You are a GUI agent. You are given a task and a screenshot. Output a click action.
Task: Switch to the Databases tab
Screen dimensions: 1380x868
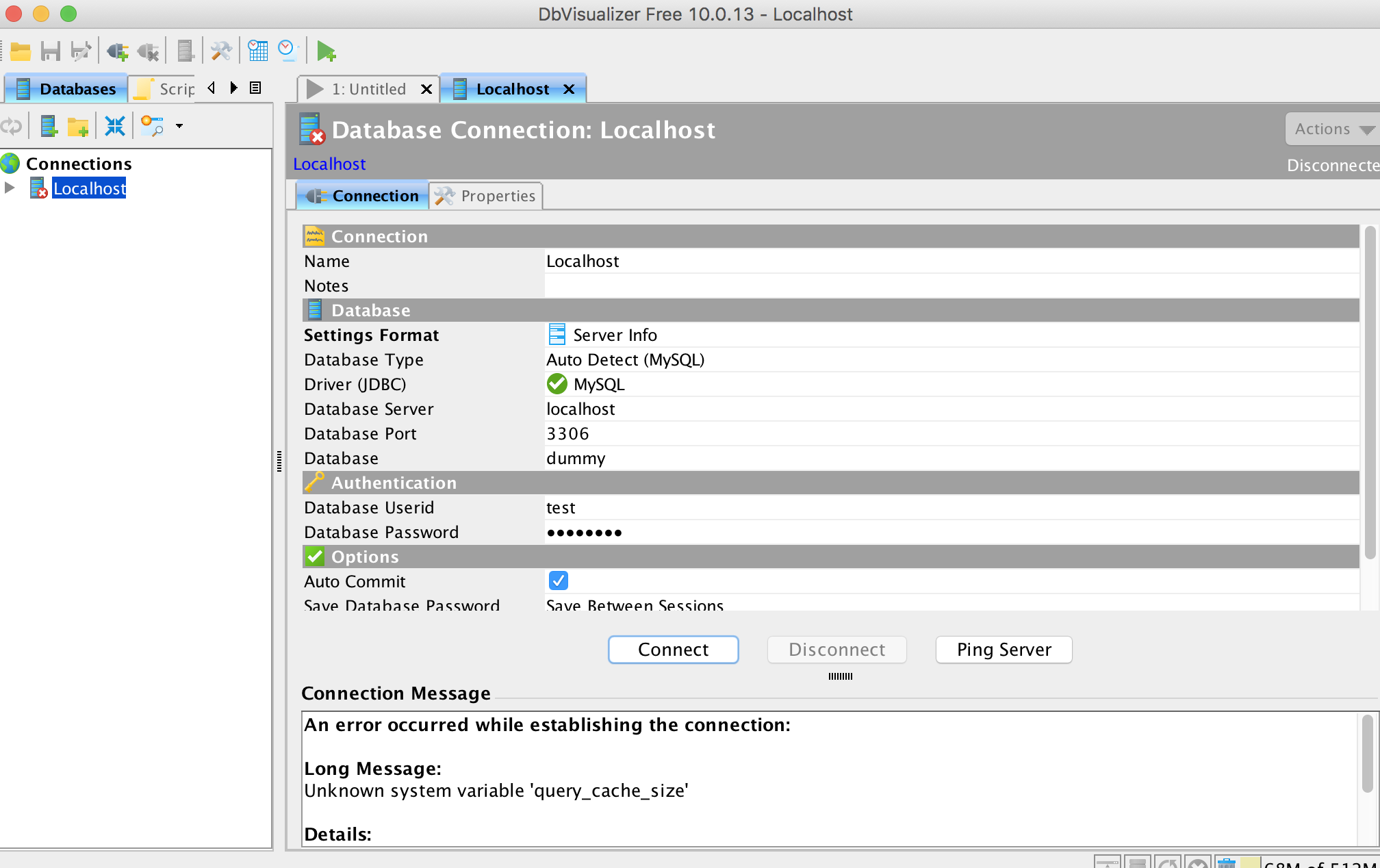point(66,89)
